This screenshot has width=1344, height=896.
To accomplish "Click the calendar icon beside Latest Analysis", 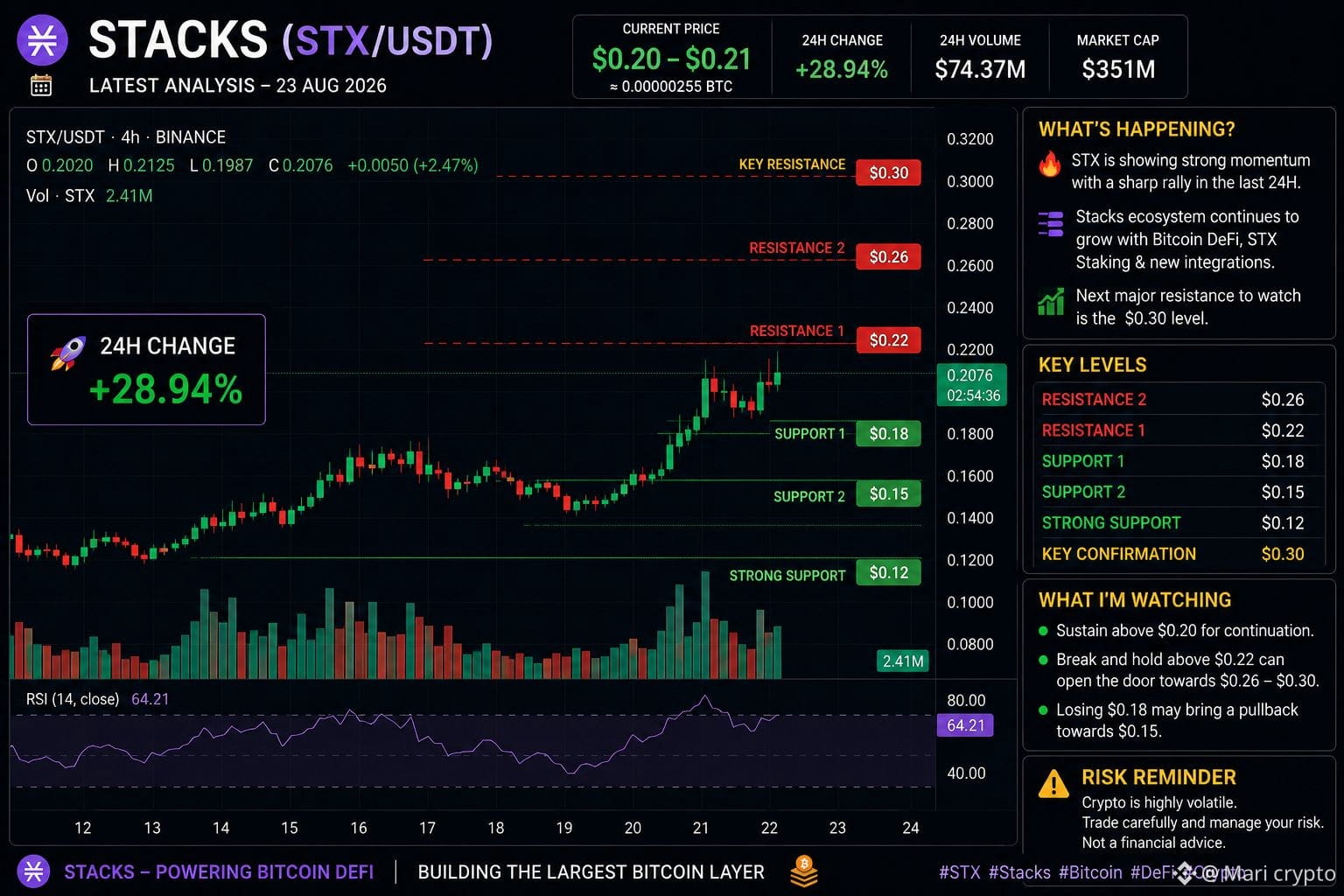I will [41, 85].
